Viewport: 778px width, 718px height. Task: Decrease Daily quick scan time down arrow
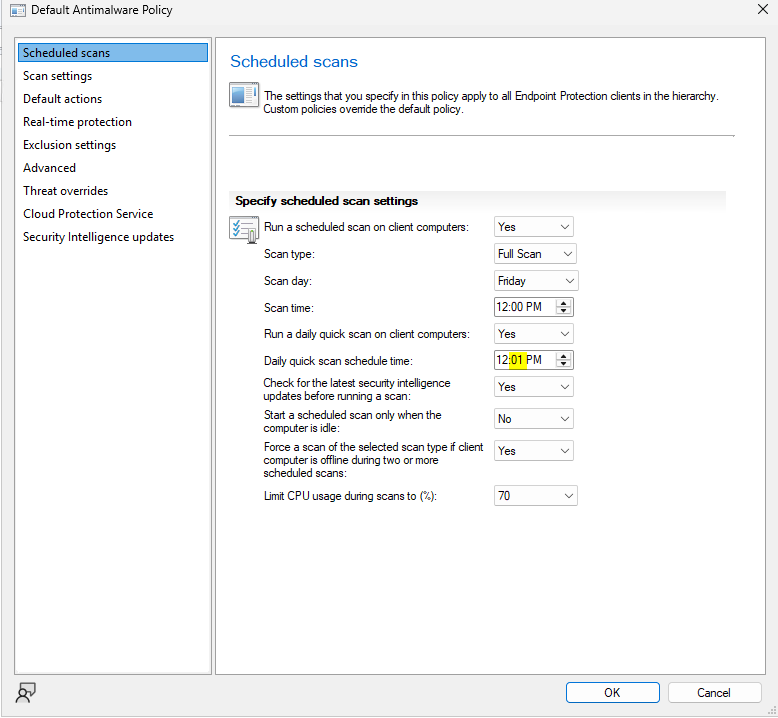click(x=563, y=364)
